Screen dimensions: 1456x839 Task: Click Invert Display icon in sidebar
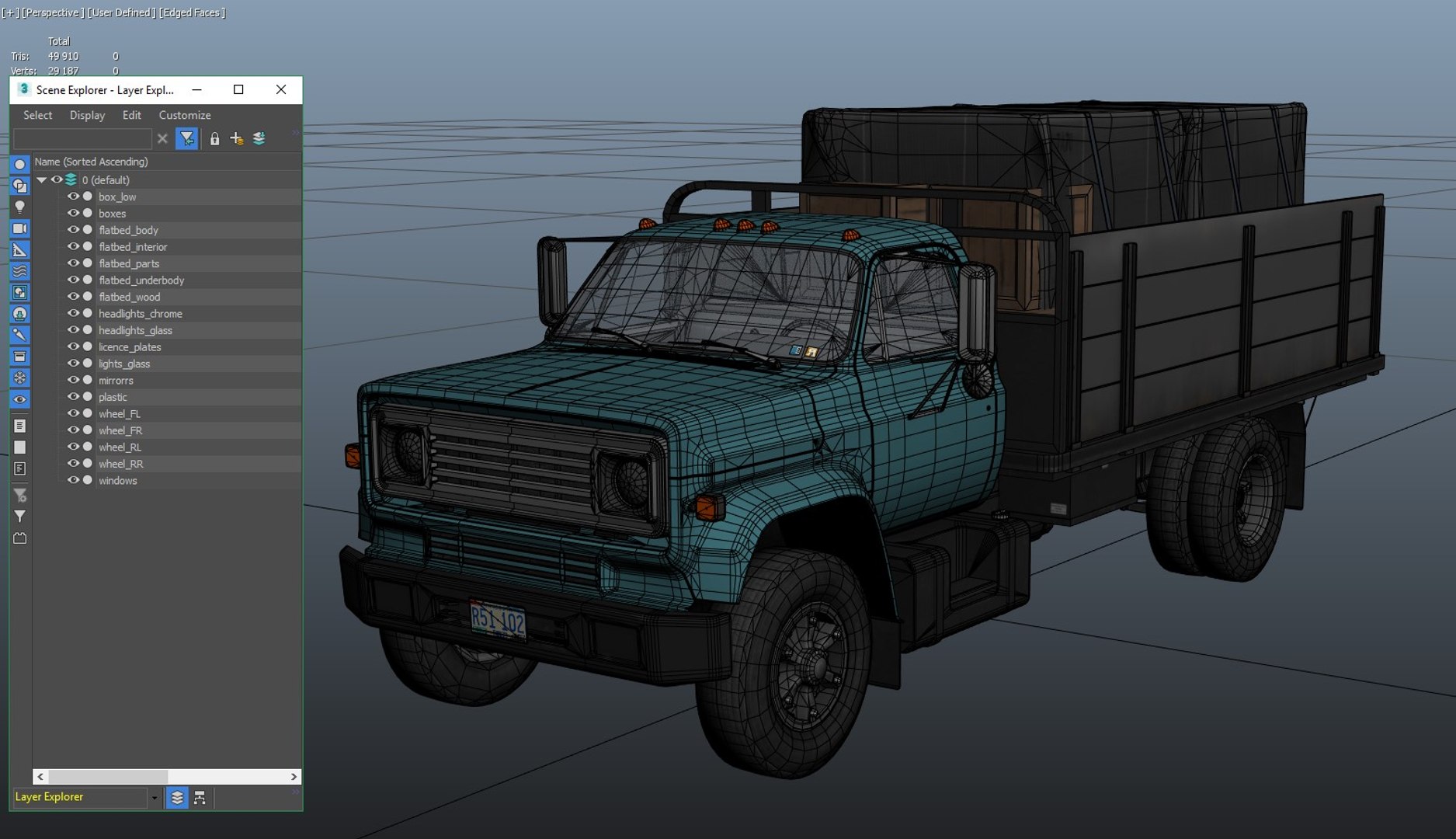tap(20, 468)
